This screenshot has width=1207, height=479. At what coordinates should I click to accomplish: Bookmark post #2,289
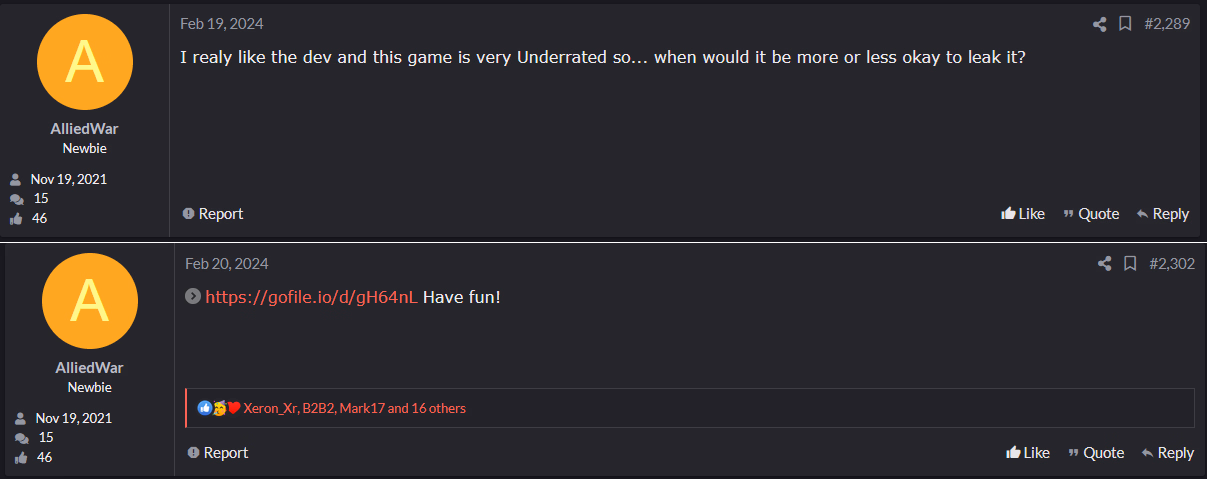(x=1125, y=24)
